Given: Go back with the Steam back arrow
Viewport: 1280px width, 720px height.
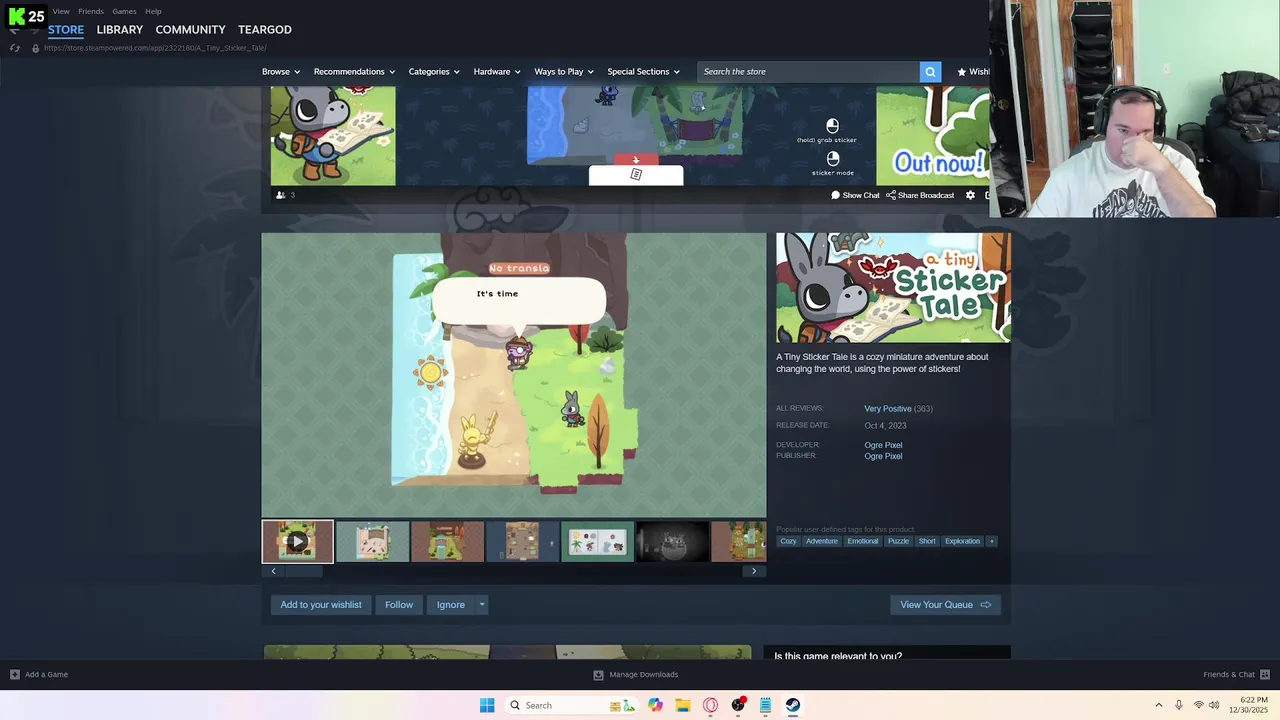Looking at the screenshot, I should [x=14, y=31].
